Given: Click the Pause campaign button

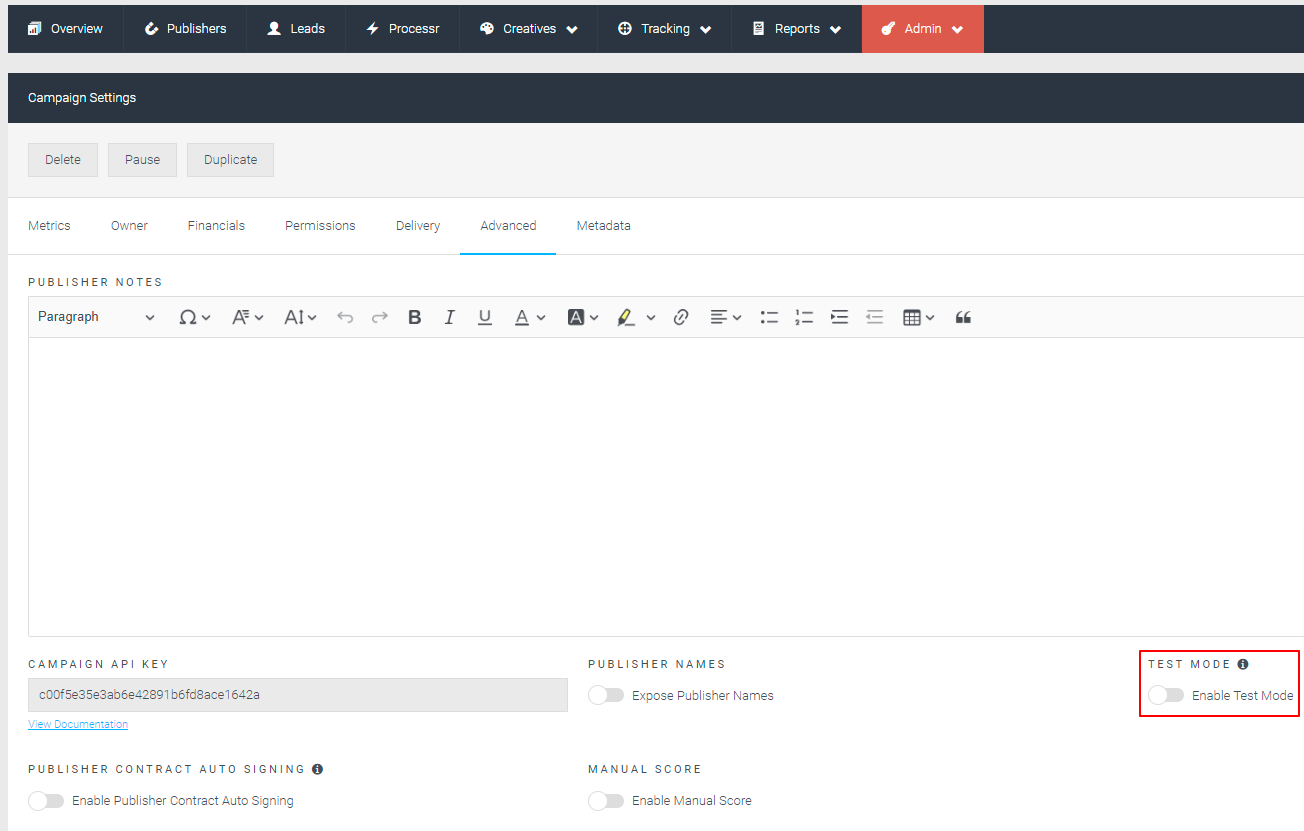Looking at the screenshot, I should click(142, 160).
